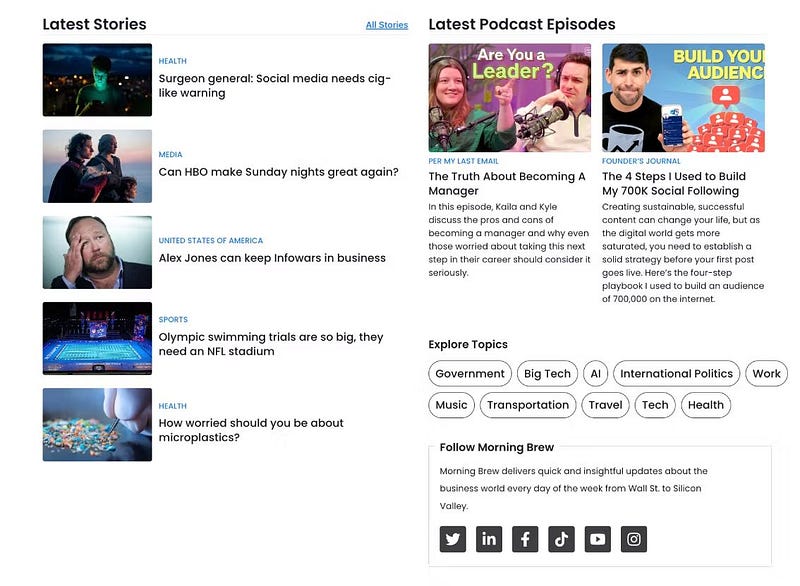Click the Latest Podcast Episodes heading

[522, 24]
